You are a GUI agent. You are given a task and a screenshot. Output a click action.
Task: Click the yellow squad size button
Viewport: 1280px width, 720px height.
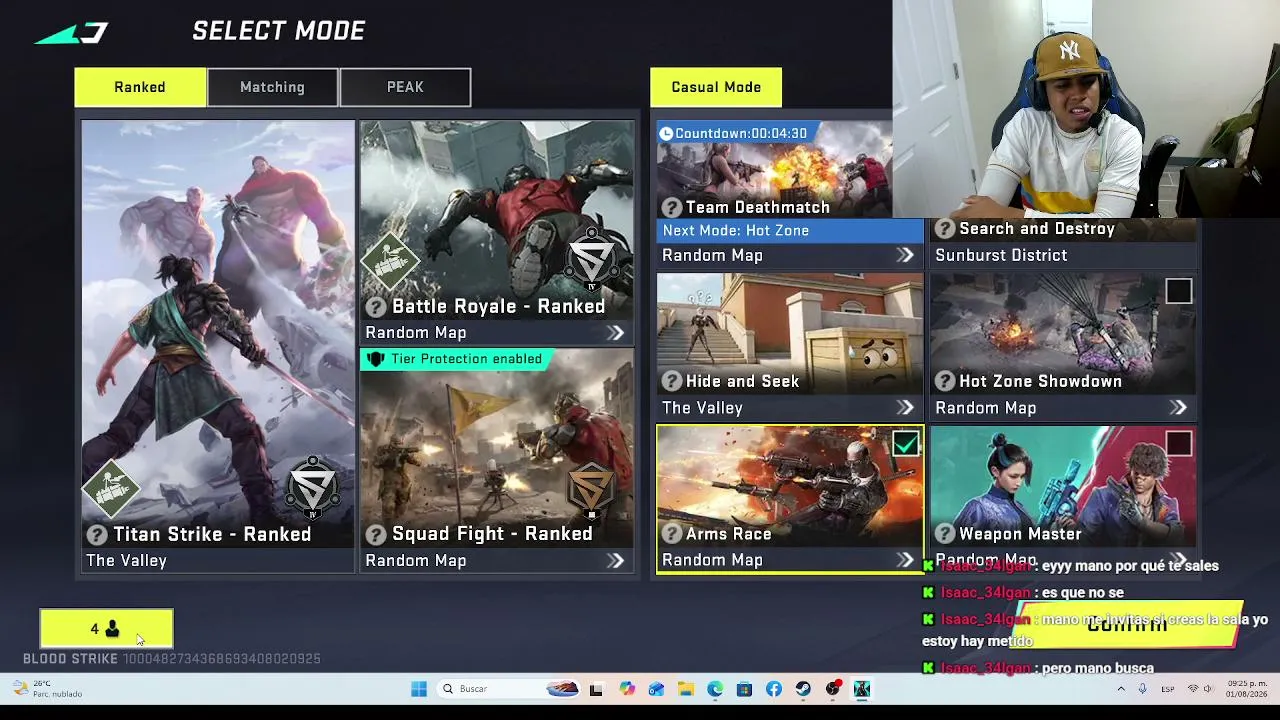coord(106,629)
